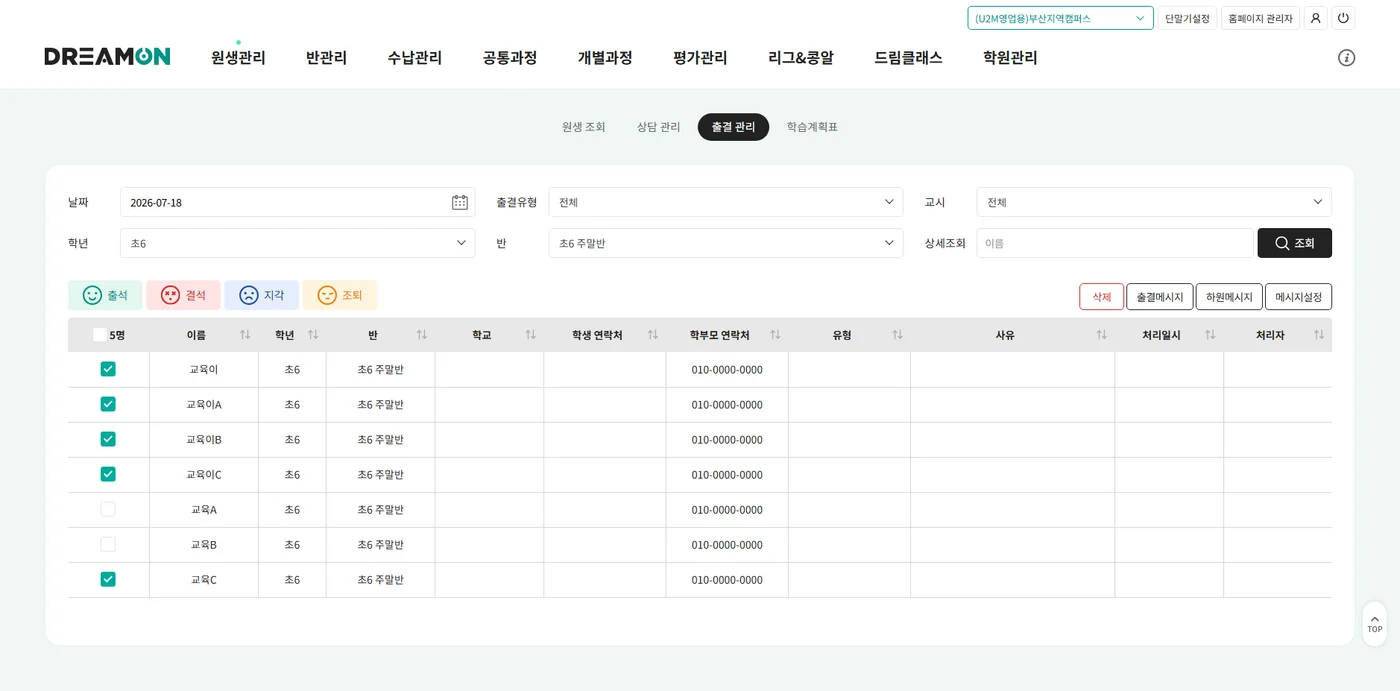Mark selected students as 출석
This screenshot has height=691, width=1400.
coord(105,295)
